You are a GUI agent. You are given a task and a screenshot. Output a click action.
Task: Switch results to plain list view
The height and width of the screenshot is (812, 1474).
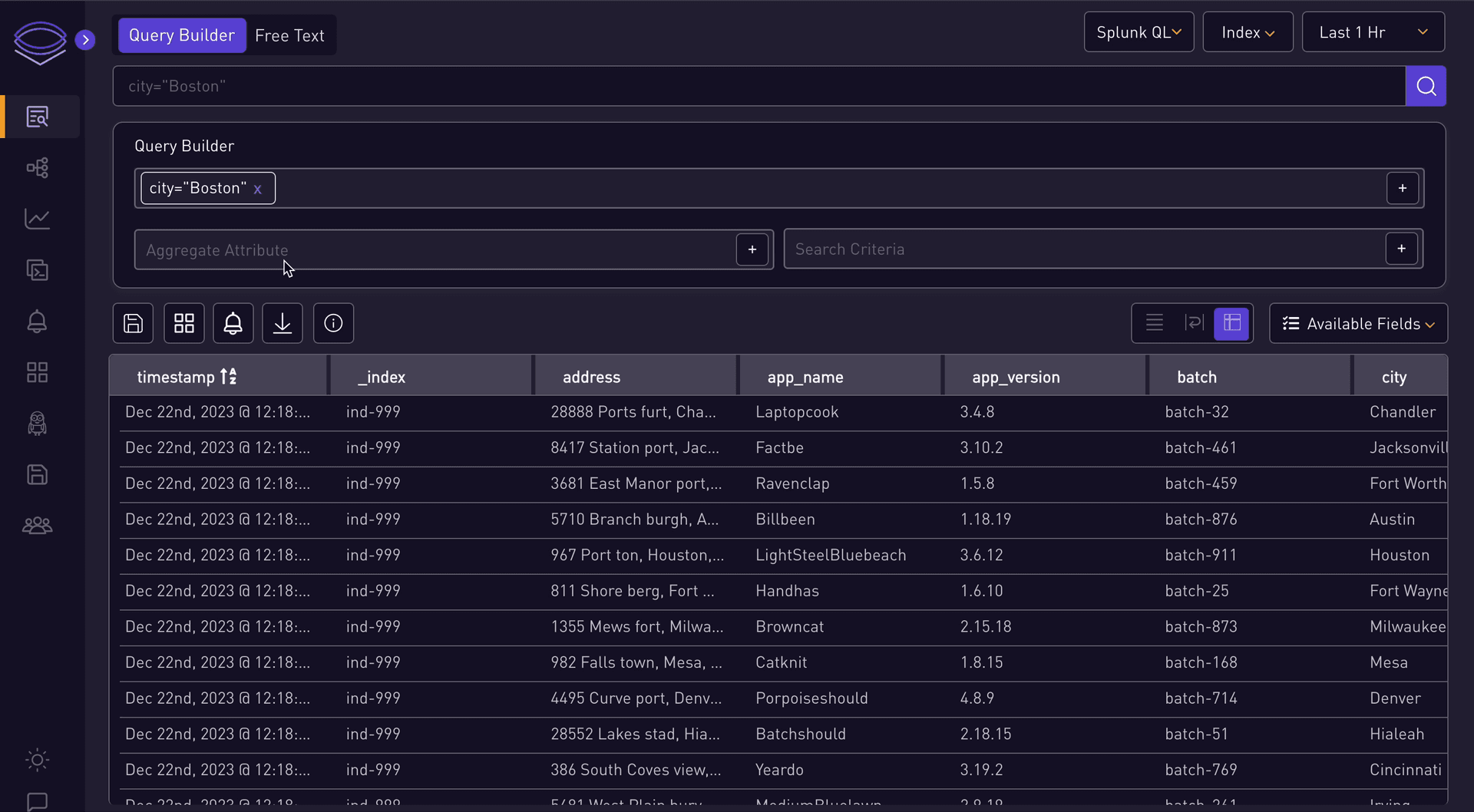1155,323
